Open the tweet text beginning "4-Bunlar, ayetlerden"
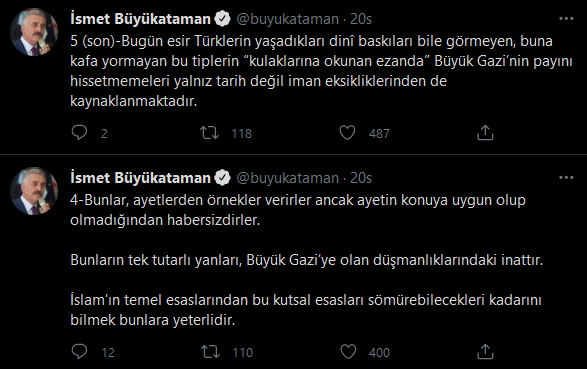587x369 pixels. tap(306, 260)
